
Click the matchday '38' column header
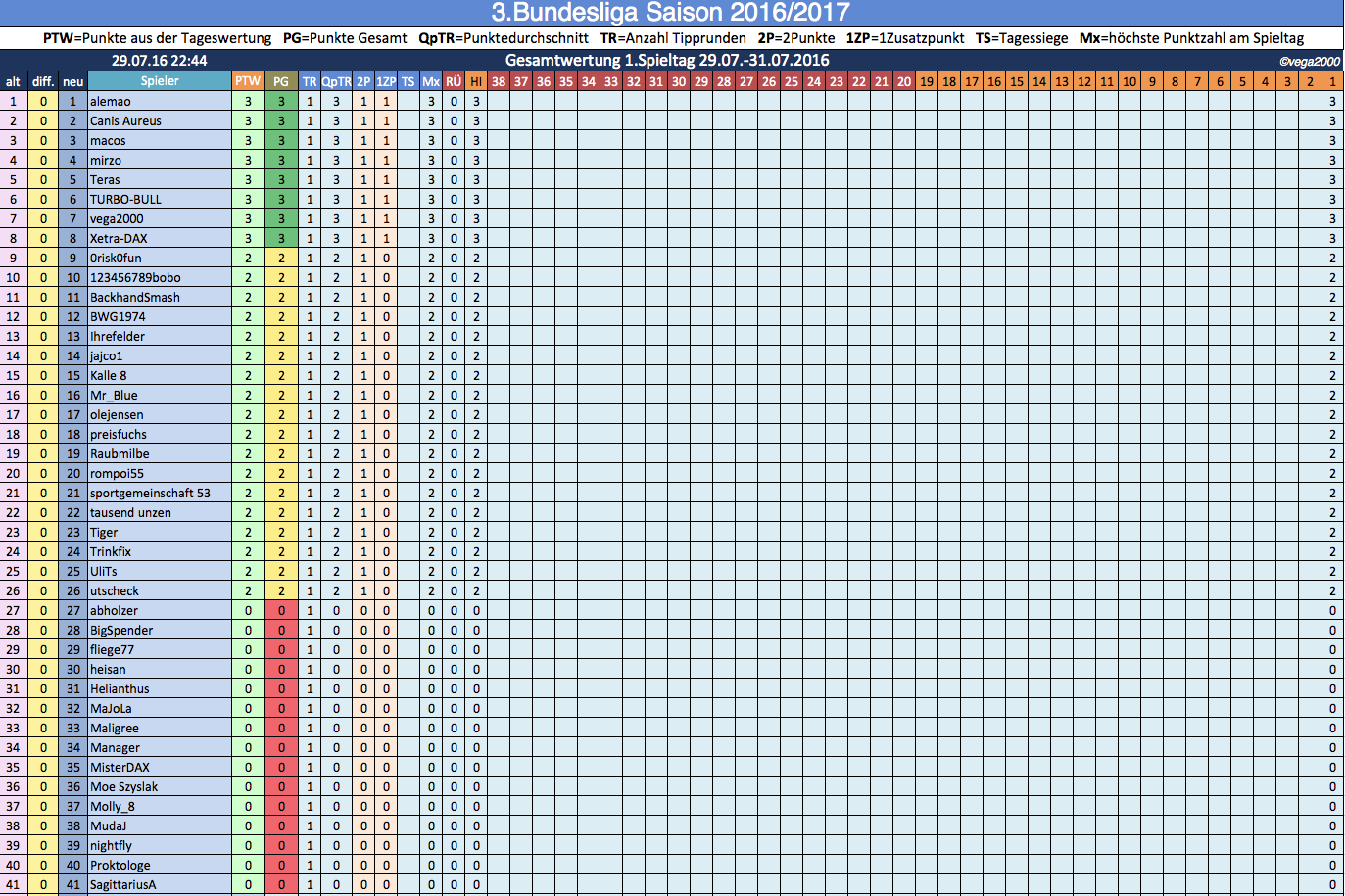click(499, 81)
